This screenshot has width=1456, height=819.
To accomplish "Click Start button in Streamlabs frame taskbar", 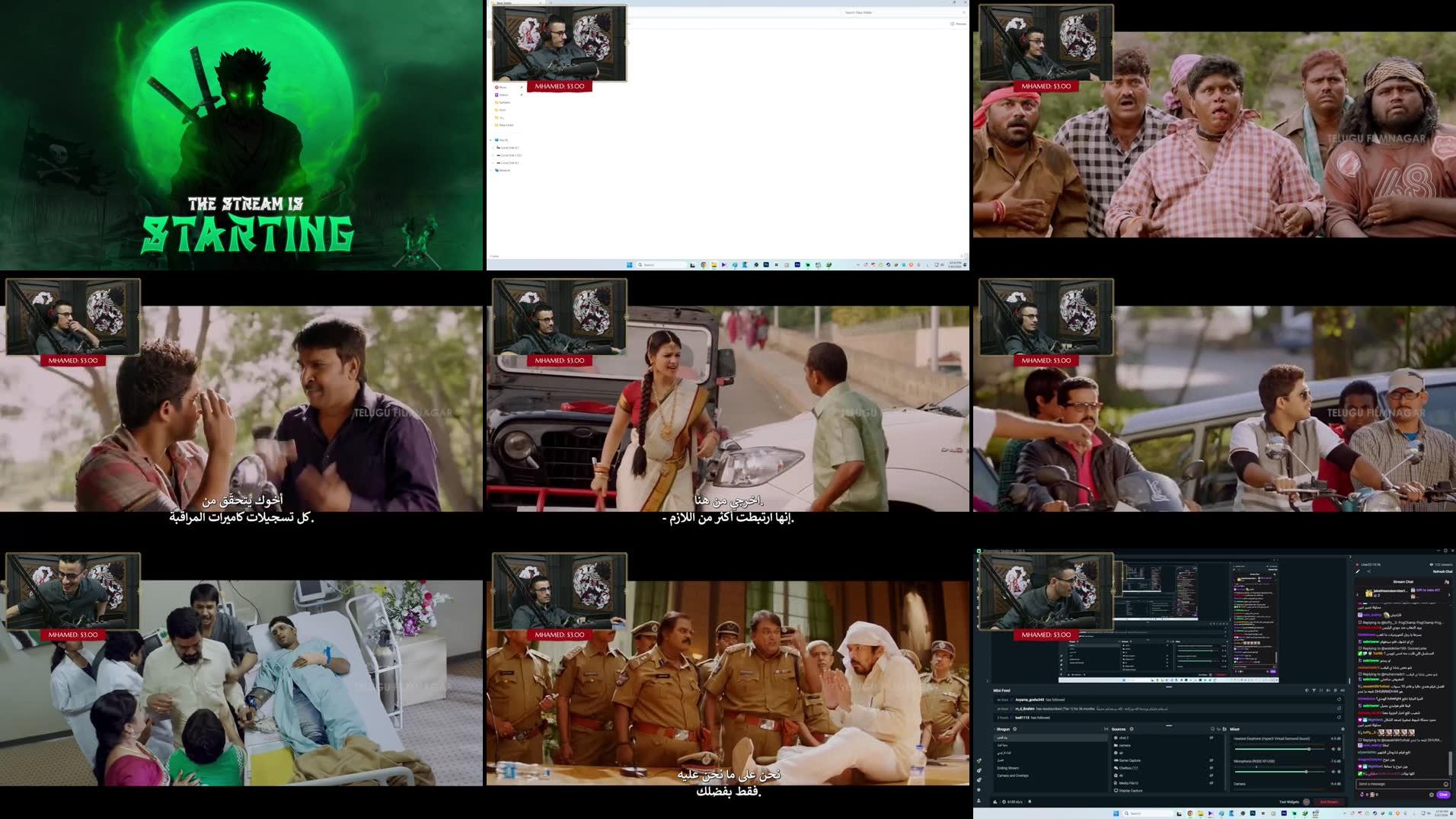I will pyautogui.click(x=1116, y=814).
